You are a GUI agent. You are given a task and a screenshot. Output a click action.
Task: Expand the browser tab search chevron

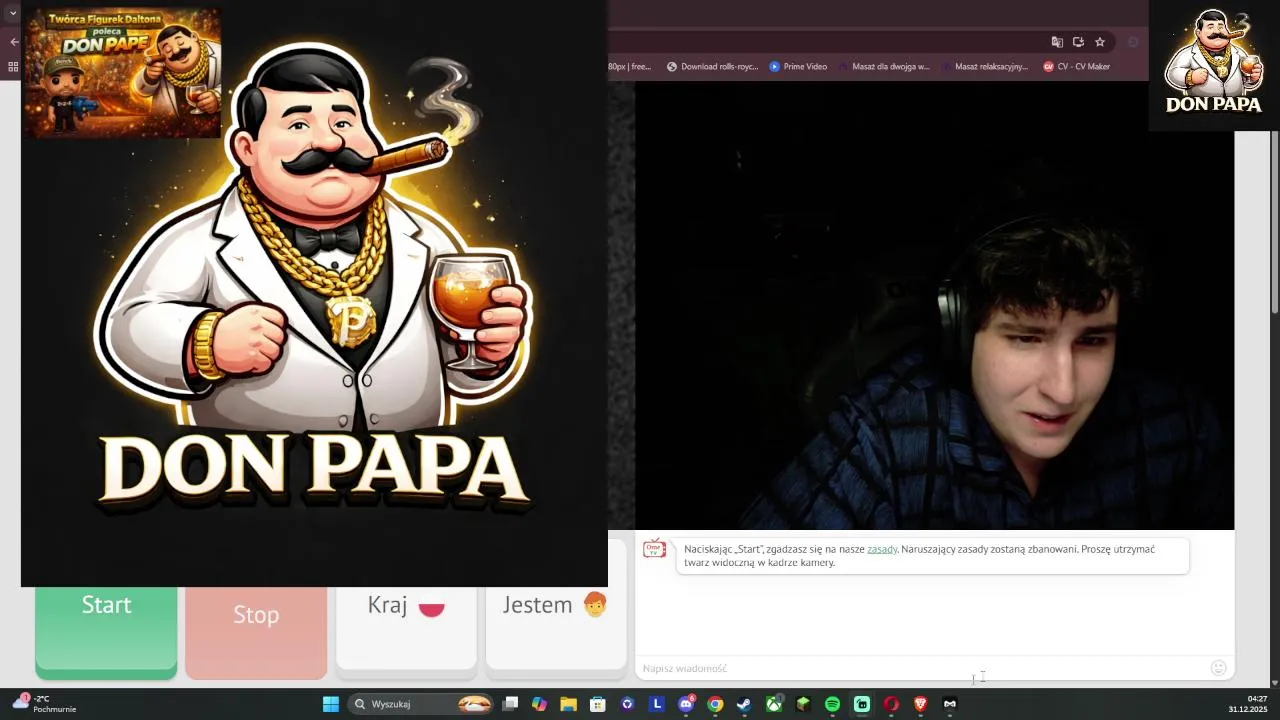click(x=13, y=13)
